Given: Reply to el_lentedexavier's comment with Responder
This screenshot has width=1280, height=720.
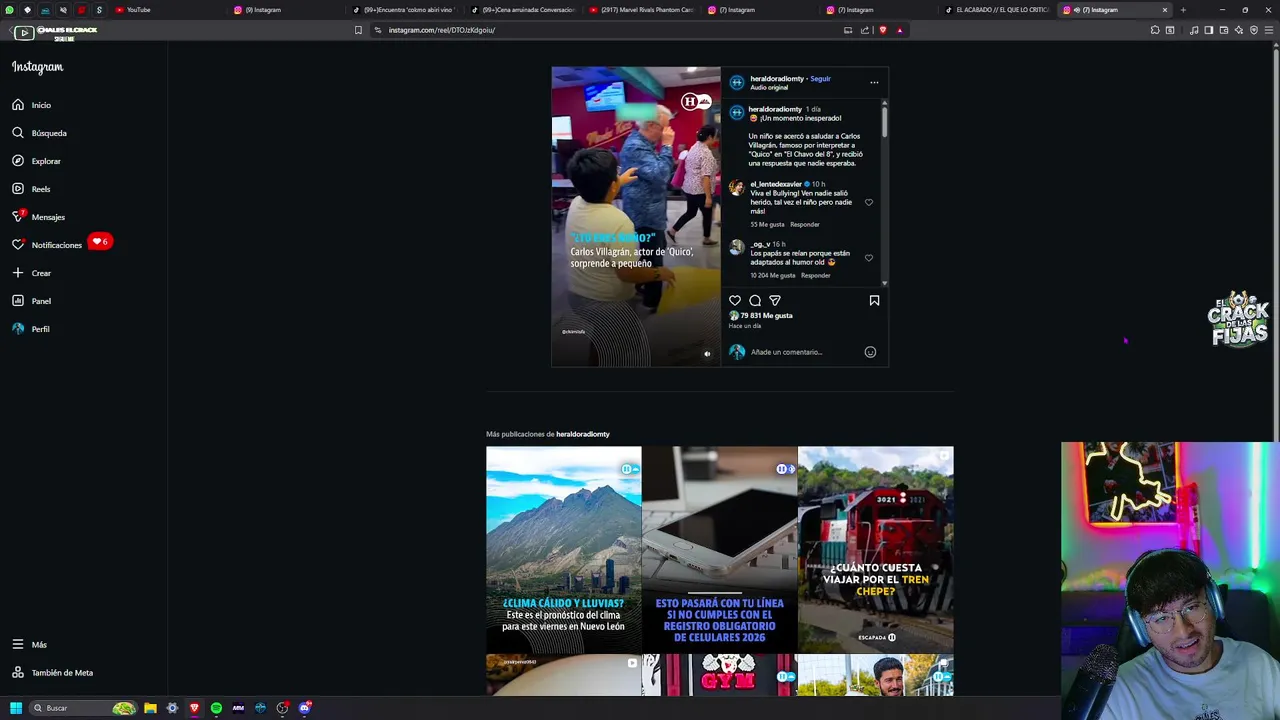Looking at the screenshot, I should (804, 224).
